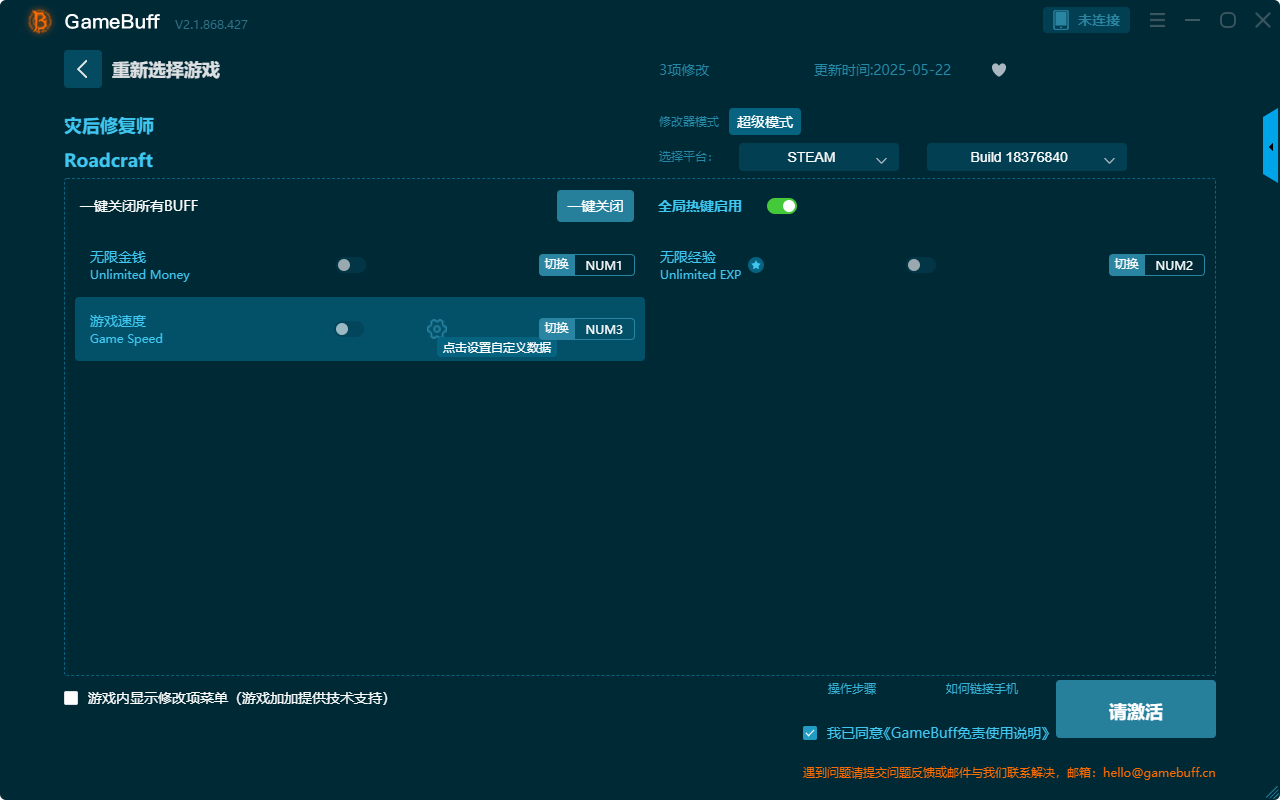1280x800 pixels.
Task: Click the 3项修改 count text
Action: click(x=684, y=70)
